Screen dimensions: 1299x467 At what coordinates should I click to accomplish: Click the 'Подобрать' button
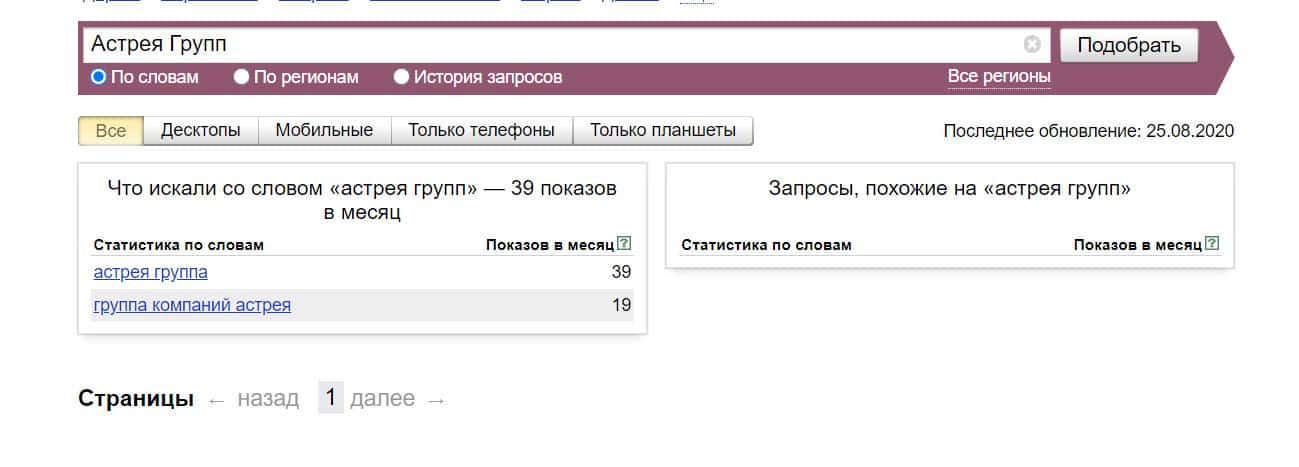click(x=1129, y=45)
